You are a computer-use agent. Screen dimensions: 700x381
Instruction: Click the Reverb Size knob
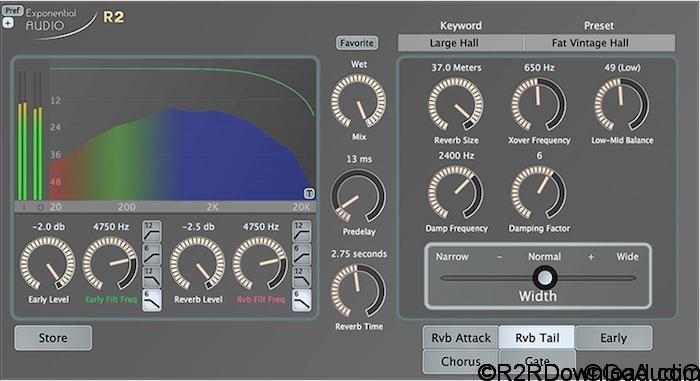pos(456,105)
